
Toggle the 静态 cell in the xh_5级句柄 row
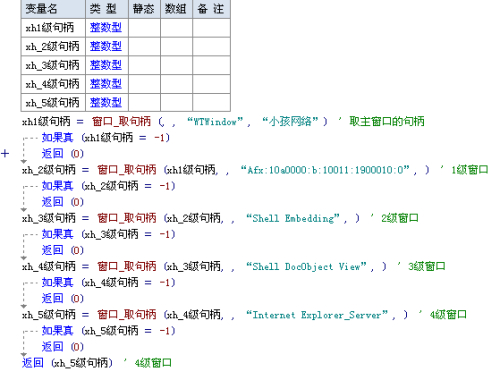click(x=144, y=102)
